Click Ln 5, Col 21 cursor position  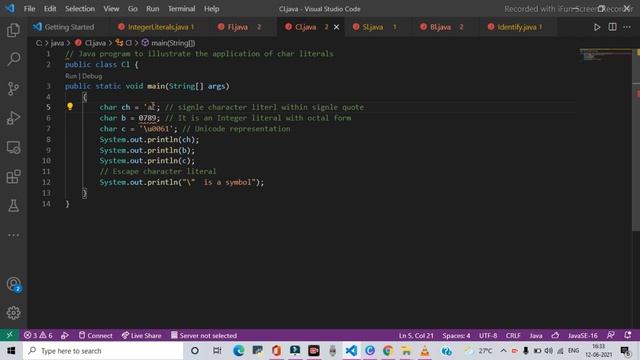click(416, 336)
